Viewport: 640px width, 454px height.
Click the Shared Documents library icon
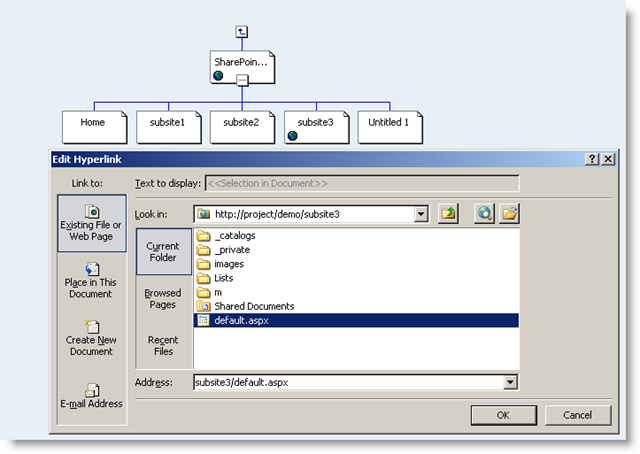click(x=203, y=306)
